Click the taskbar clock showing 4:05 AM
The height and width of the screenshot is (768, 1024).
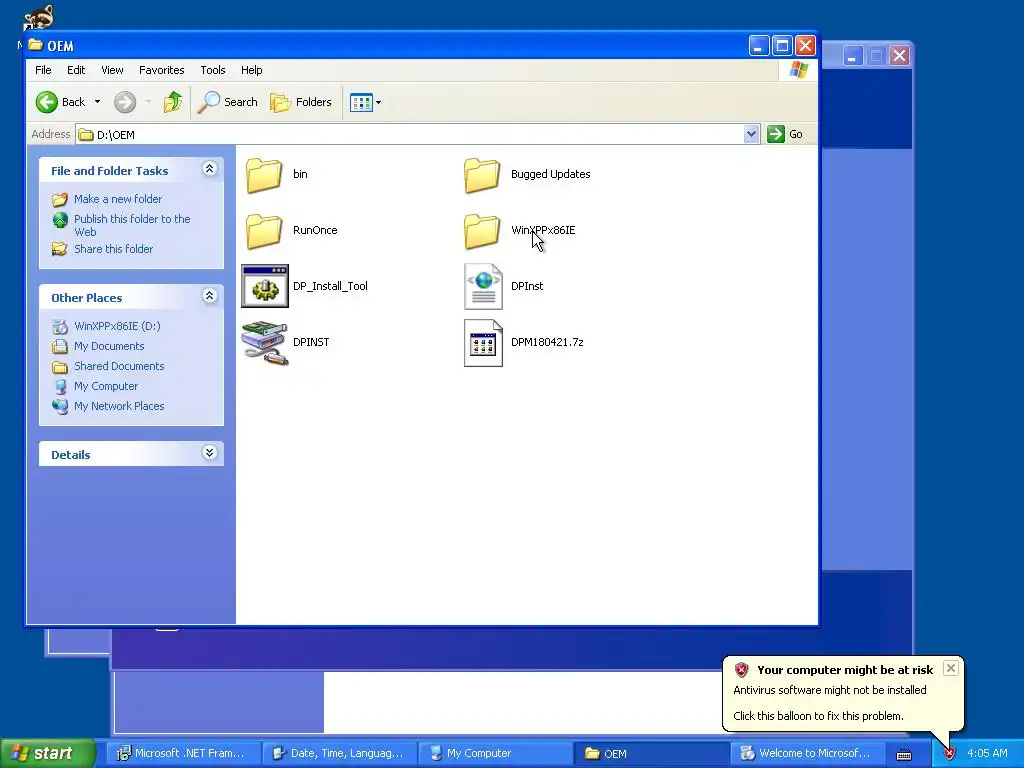987,753
